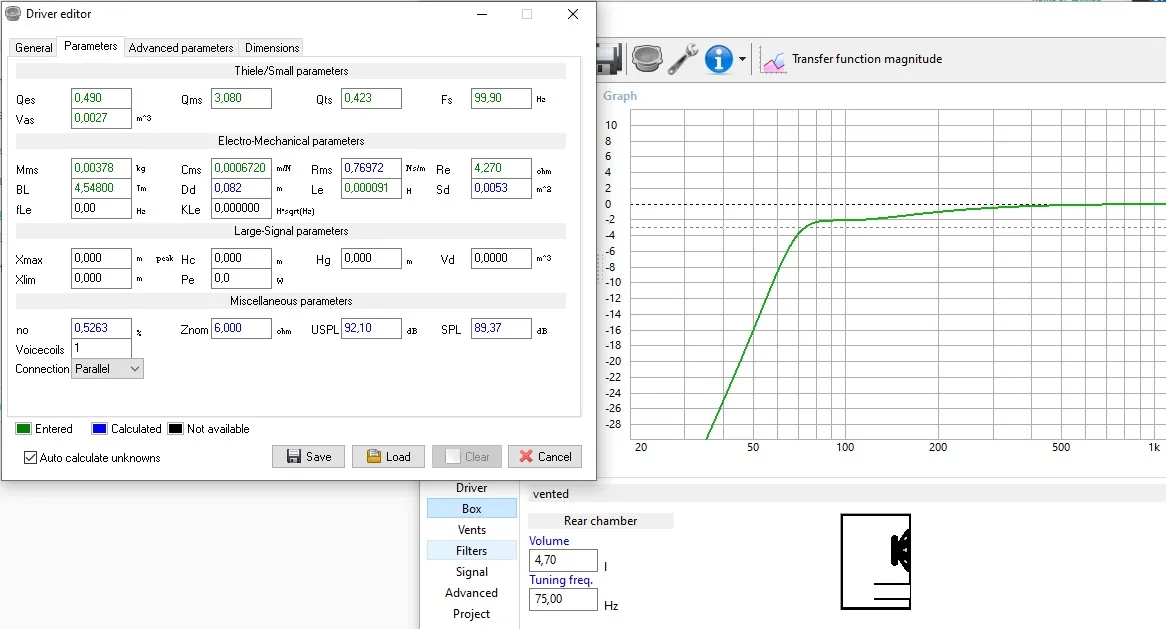Open the Dimensions tab

(272, 48)
